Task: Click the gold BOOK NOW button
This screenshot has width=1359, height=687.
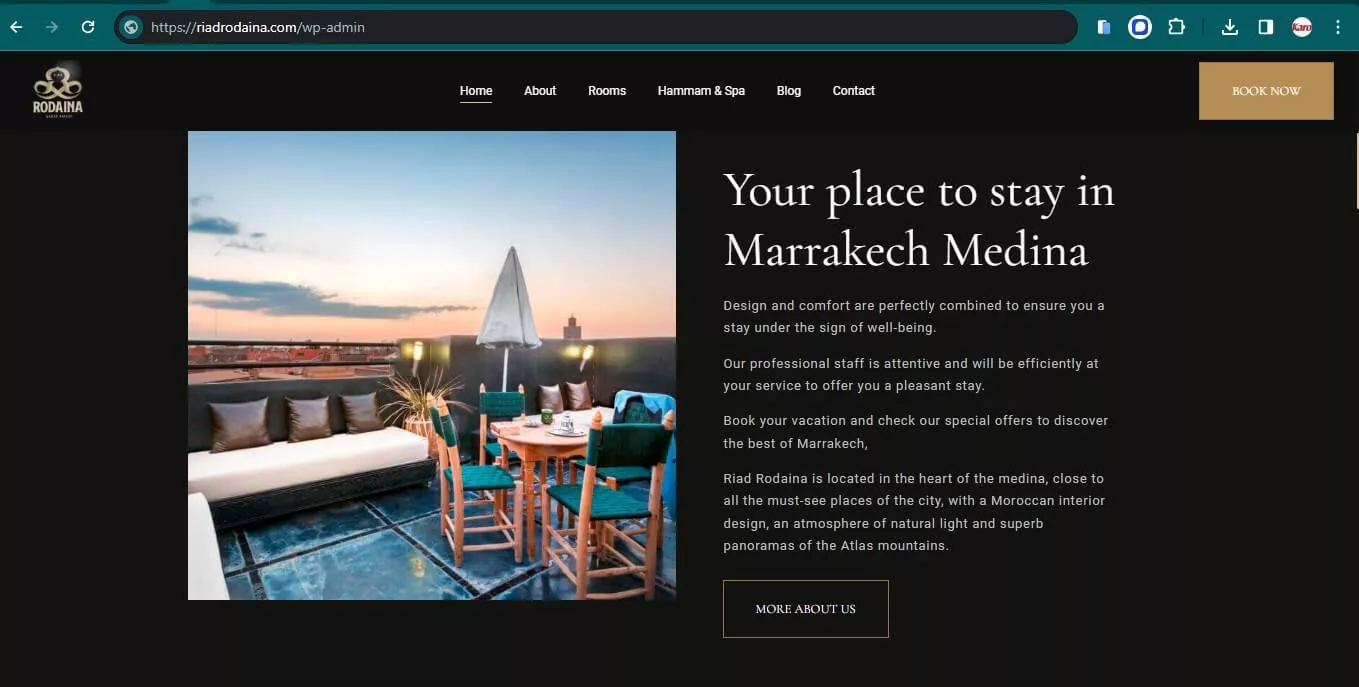Action: (x=1266, y=91)
